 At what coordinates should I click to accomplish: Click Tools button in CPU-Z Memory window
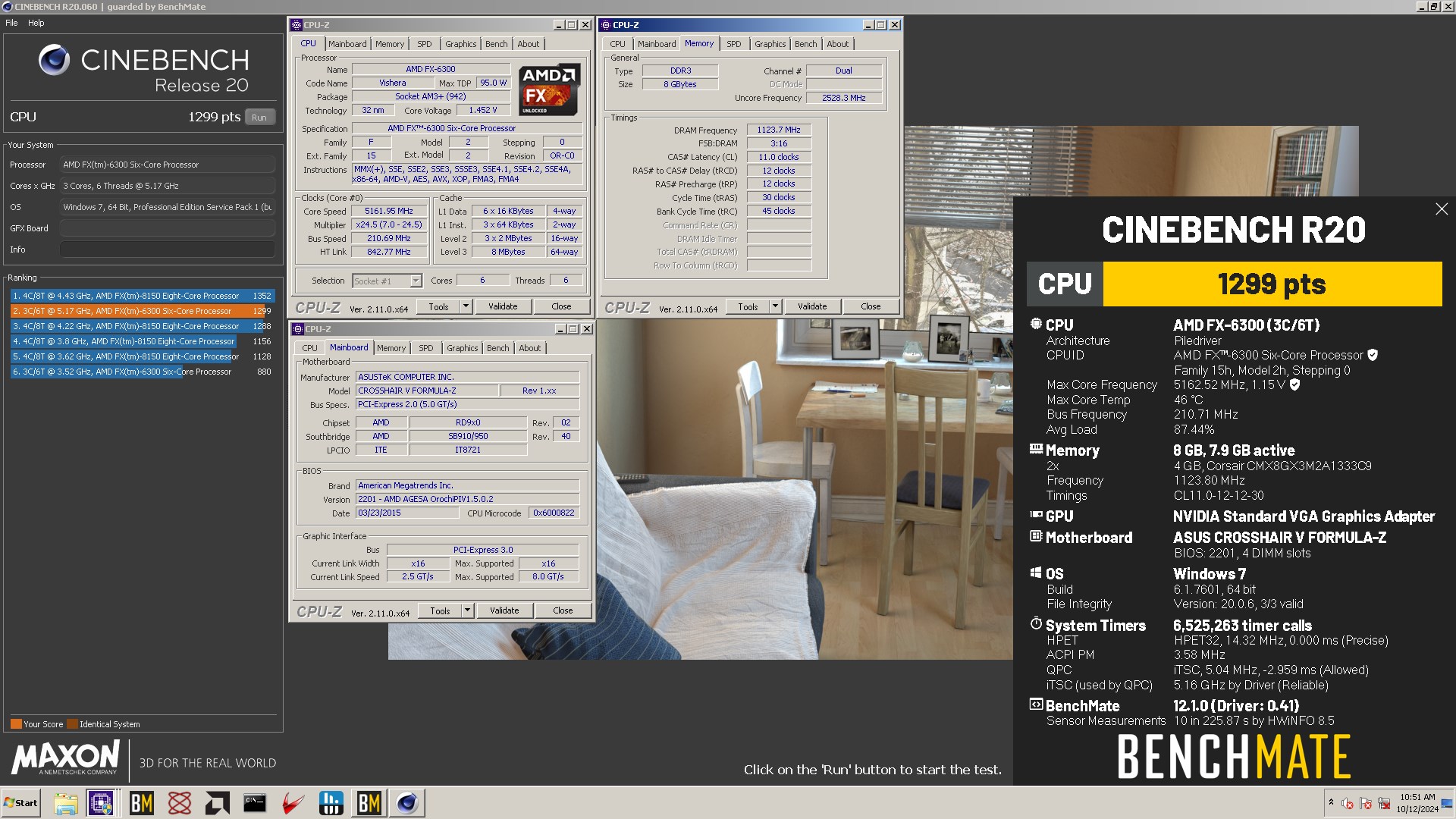[748, 306]
